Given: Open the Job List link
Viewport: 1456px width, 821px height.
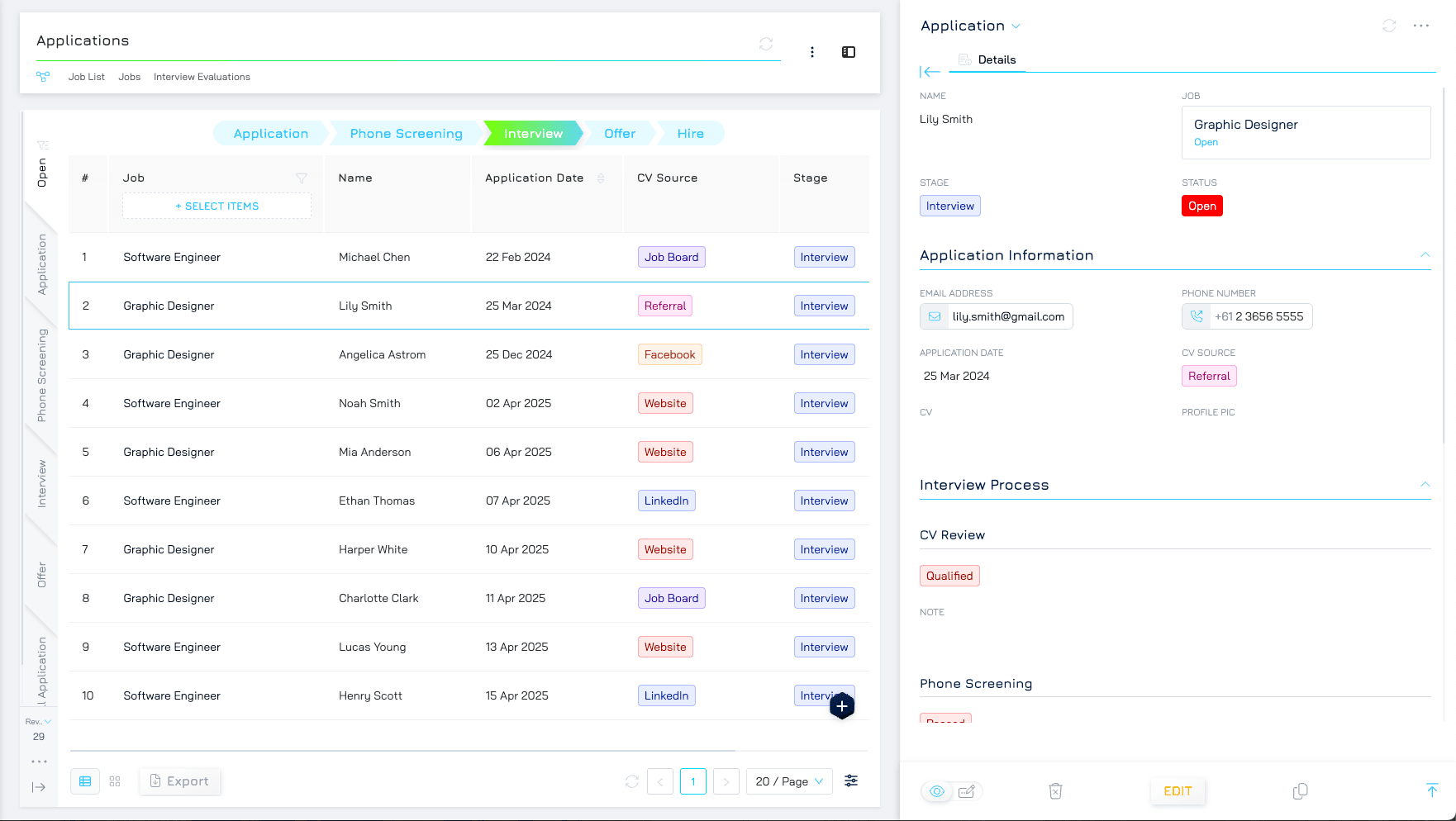Looking at the screenshot, I should (x=87, y=77).
